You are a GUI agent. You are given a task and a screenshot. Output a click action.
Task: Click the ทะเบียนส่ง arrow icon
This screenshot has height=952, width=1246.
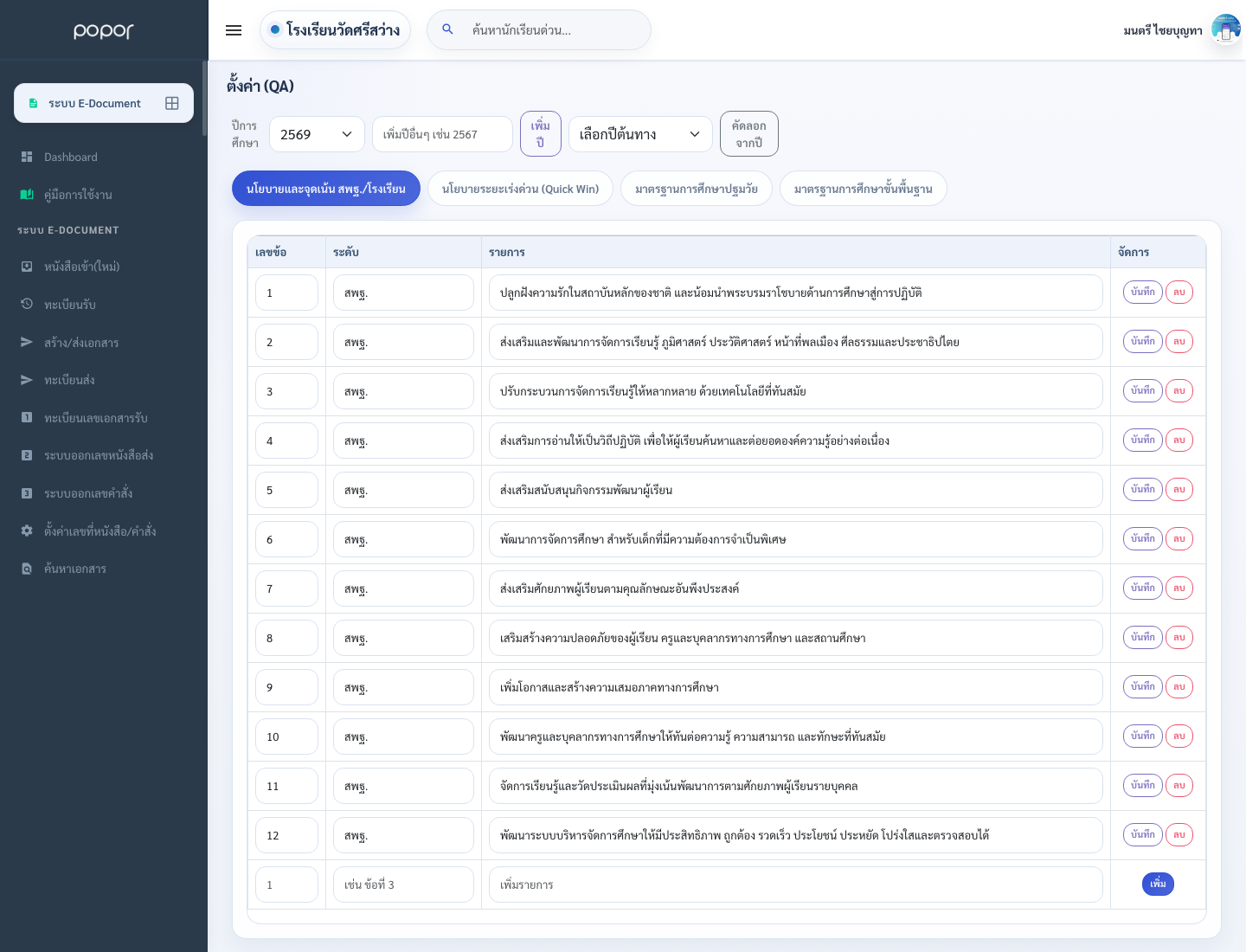coord(27,380)
